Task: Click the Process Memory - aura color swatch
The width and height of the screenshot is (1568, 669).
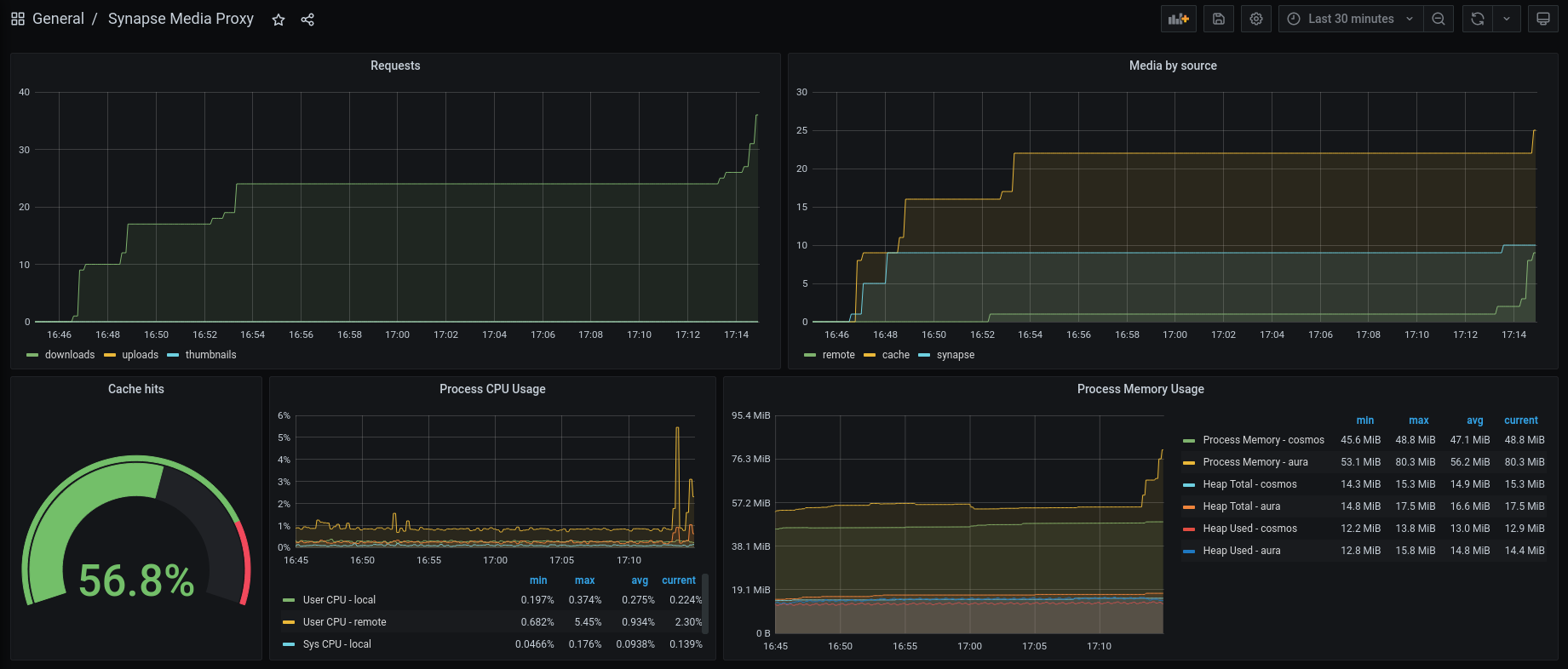Action: tap(1189, 463)
